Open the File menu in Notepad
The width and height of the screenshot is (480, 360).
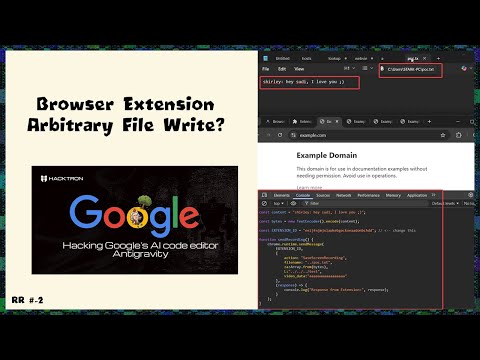(265, 69)
